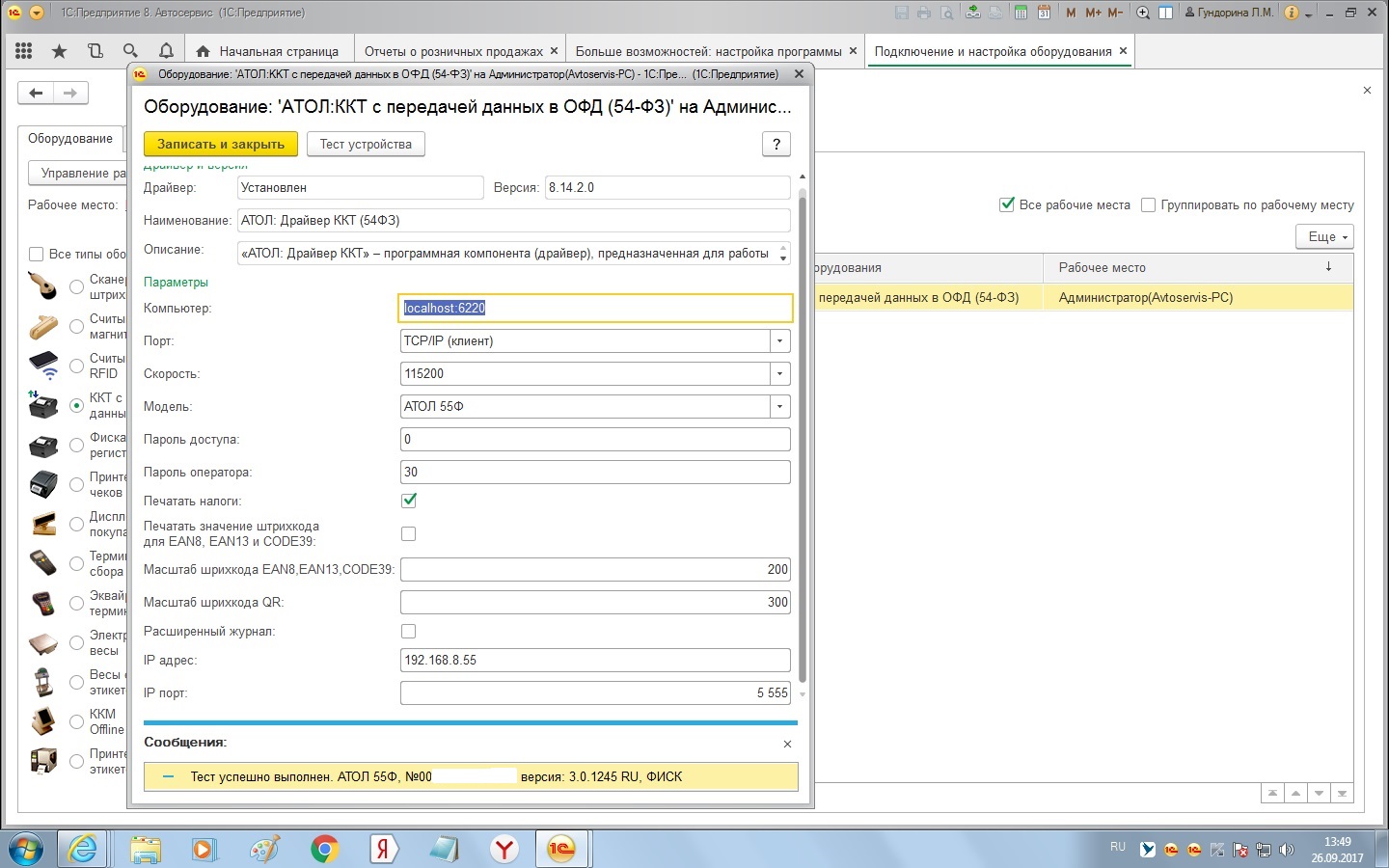Click the volume speaker tray icon
Viewport: 1389px width, 868px height.
1286,850
